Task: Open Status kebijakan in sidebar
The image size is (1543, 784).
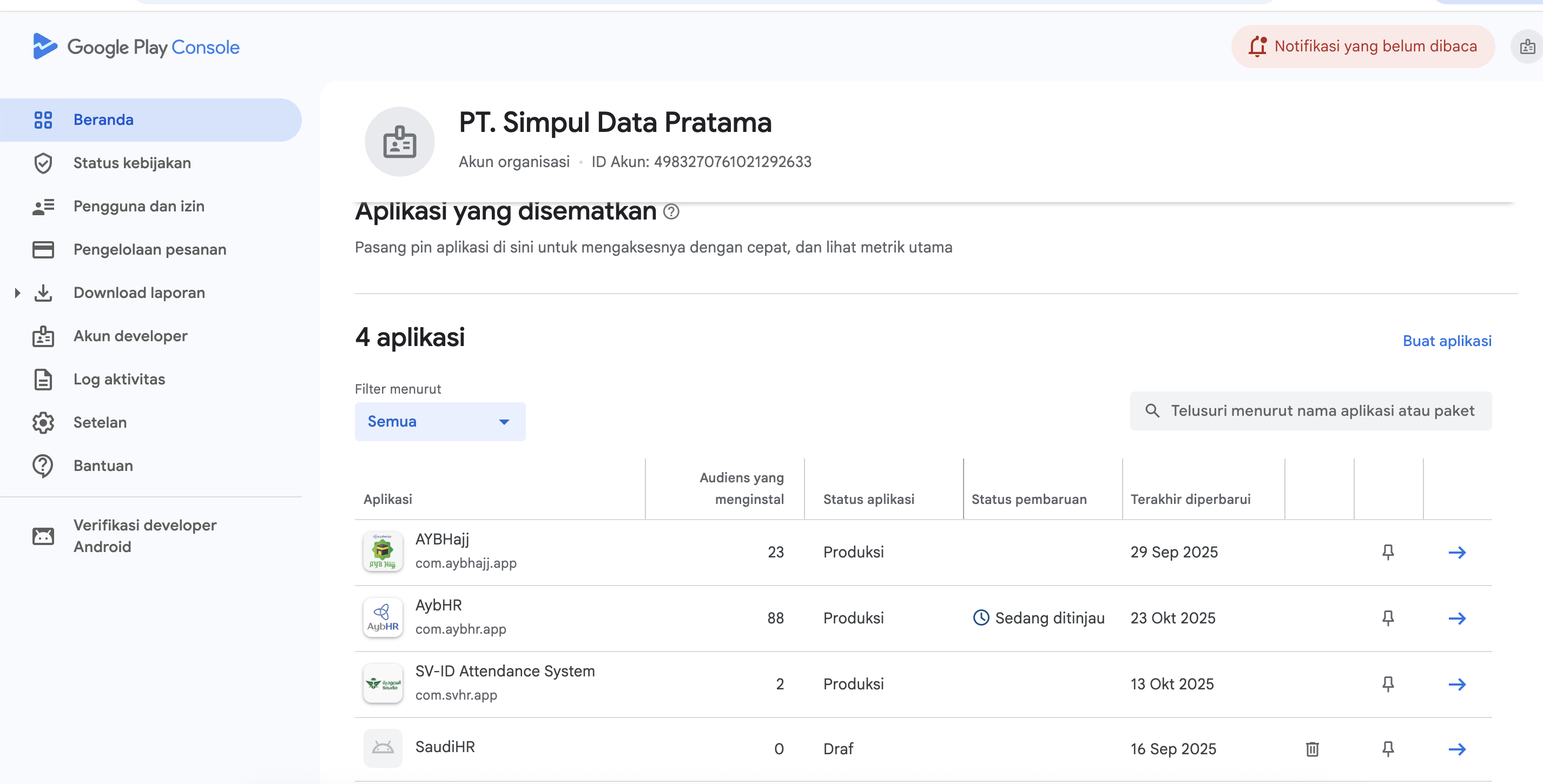Action: point(132,163)
